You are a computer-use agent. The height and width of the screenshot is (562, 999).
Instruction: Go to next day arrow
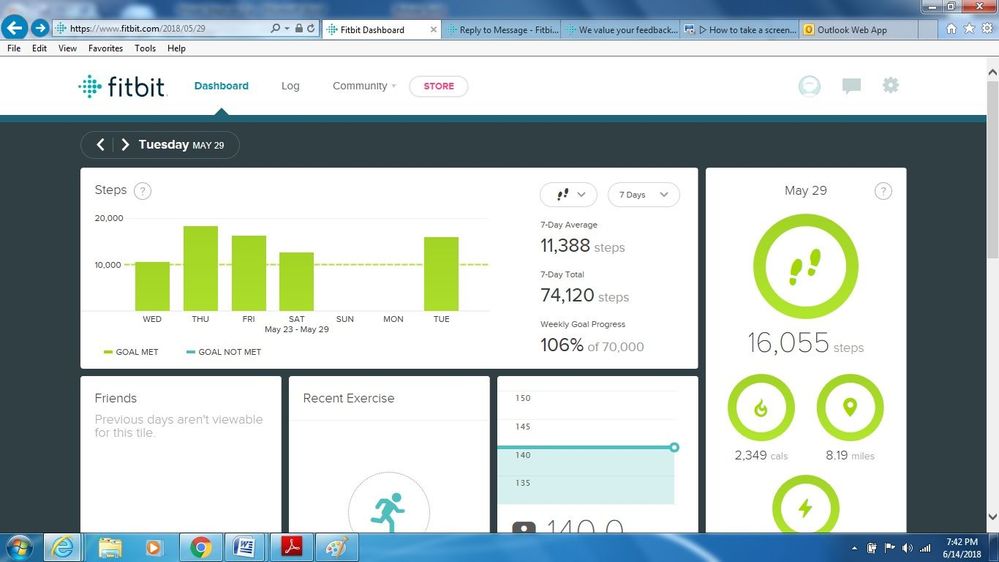(x=125, y=145)
